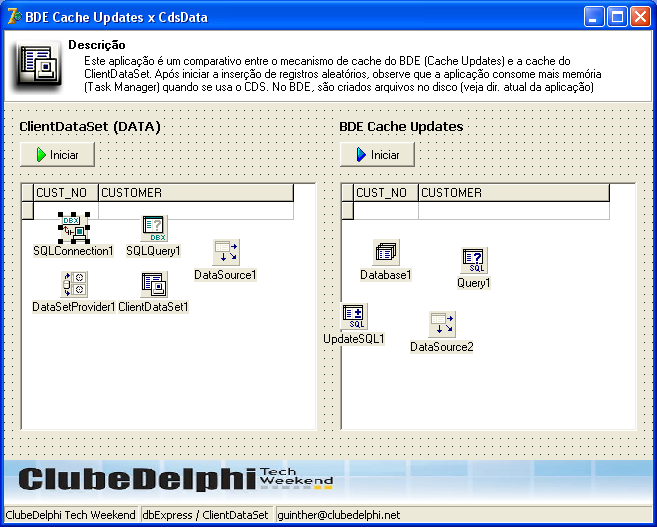Select the ClientDataSet (DATA) label

tap(90, 127)
